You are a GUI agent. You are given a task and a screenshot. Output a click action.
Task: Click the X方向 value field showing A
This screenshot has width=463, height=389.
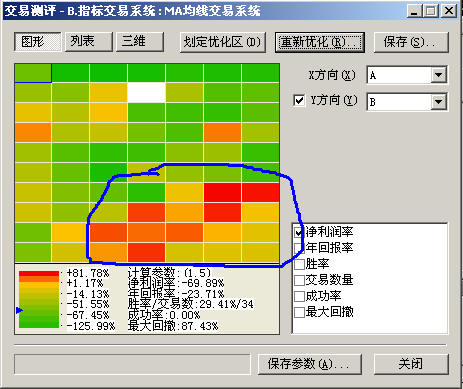[399, 75]
